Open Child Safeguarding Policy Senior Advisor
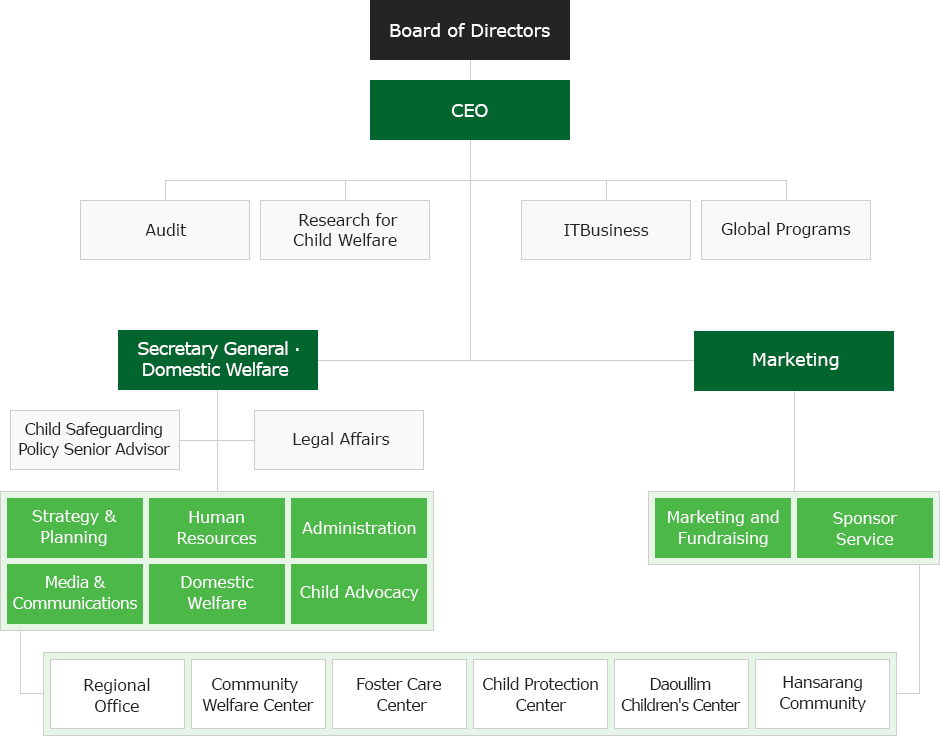Image resolution: width=940 pixels, height=736 pixels. coord(94,440)
